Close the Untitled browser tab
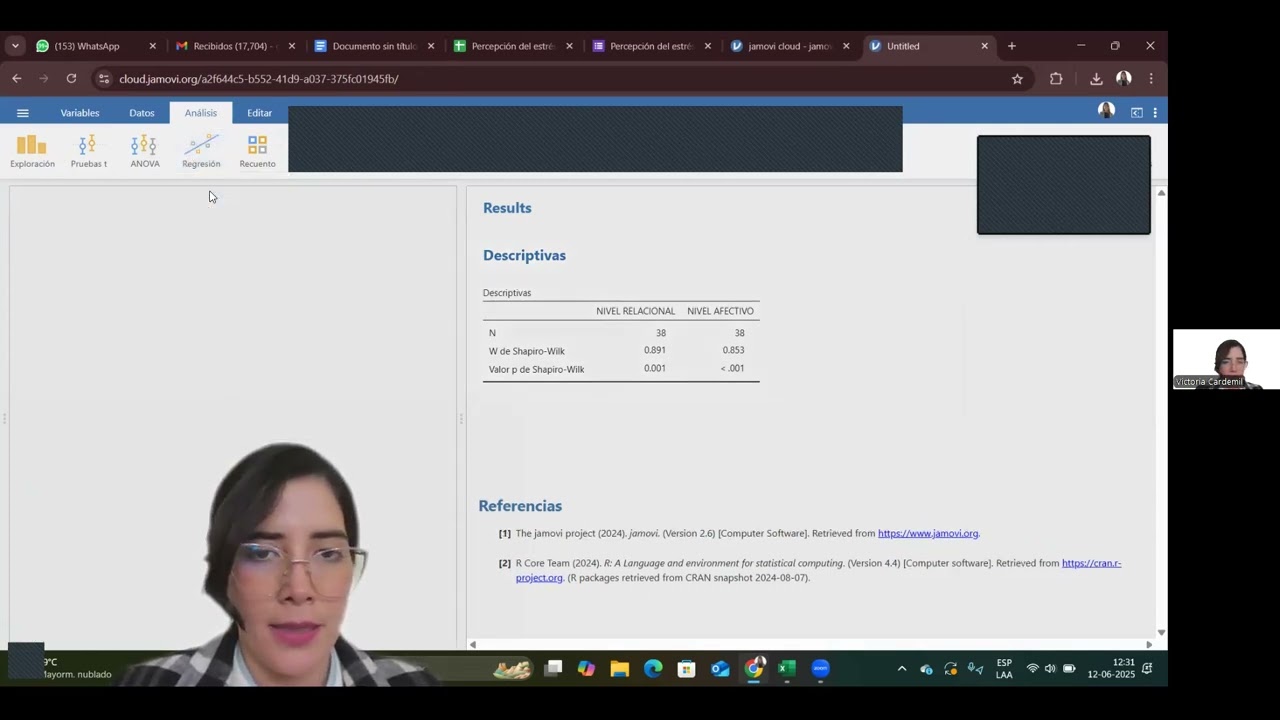Viewport: 1280px width, 720px height. [984, 46]
